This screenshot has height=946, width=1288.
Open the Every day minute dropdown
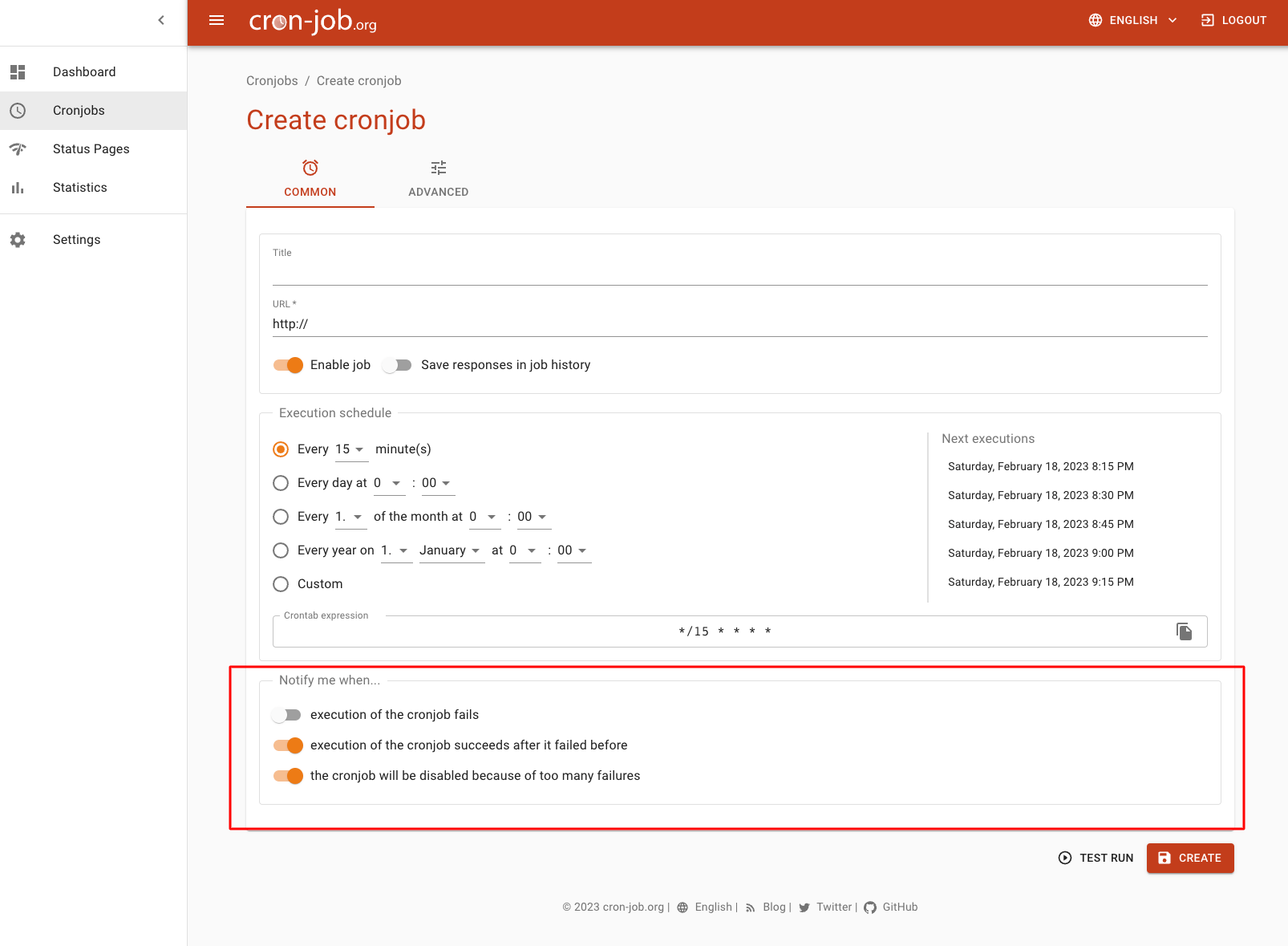coord(438,483)
